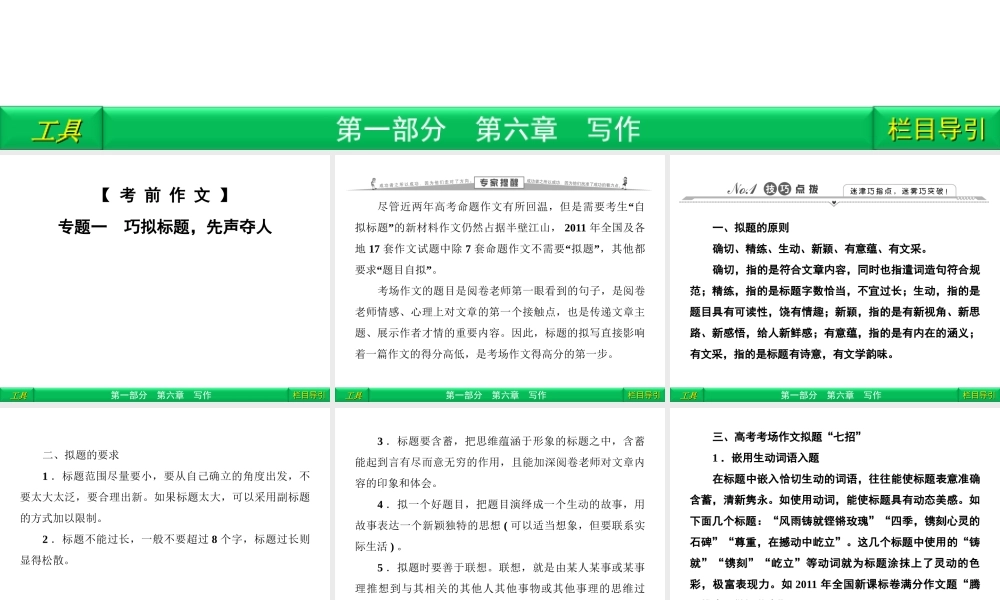Open the large 栏目导引 button in header
Screen dimensions: 1000x600
coord(936,129)
